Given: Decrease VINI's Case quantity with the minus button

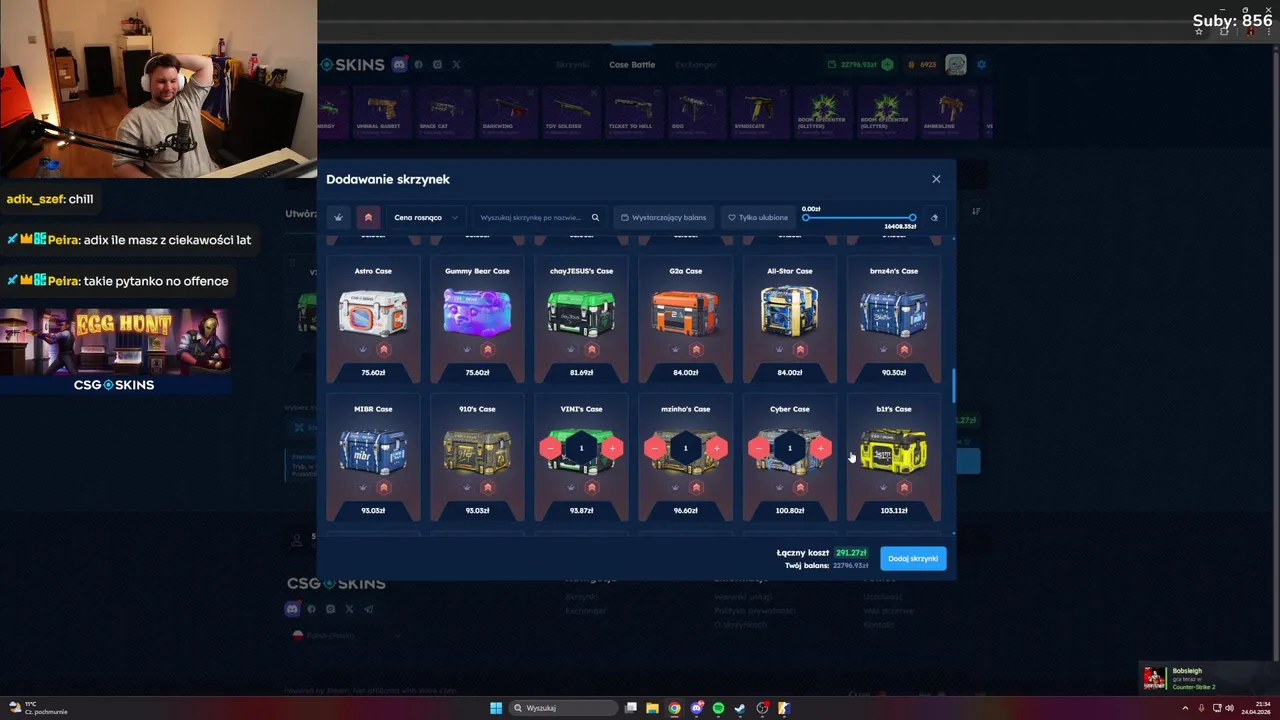Looking at the screenshot, I should (x=550, y=448).
